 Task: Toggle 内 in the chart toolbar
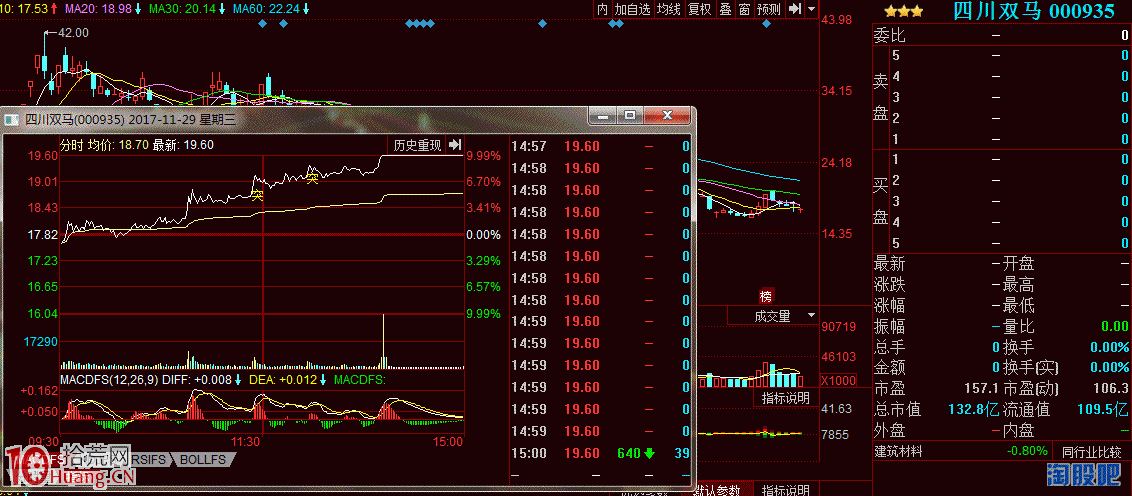(602, 9)
